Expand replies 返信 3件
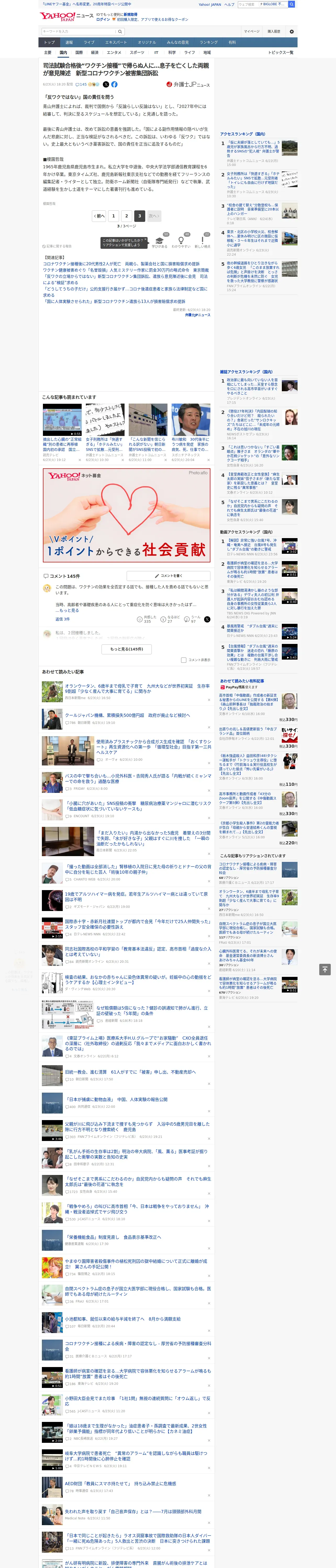Image resolution: width=336 pixels, height=1568 pixels. point(63,619)
